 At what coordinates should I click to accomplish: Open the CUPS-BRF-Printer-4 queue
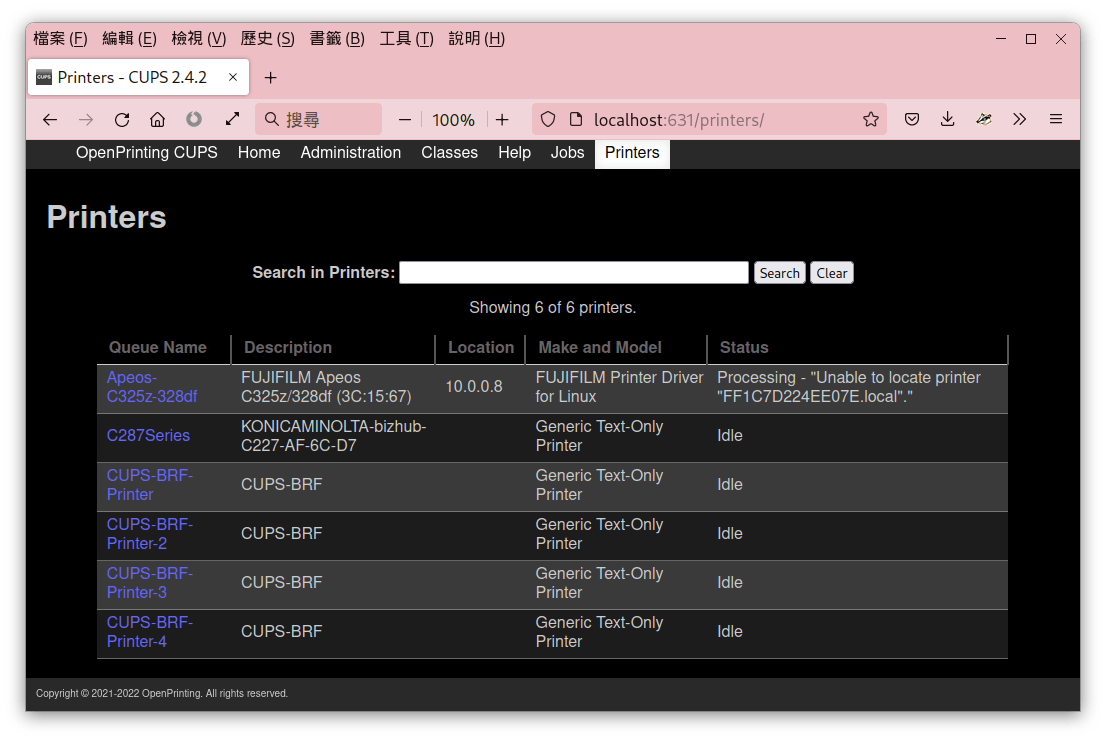point(150,632)
